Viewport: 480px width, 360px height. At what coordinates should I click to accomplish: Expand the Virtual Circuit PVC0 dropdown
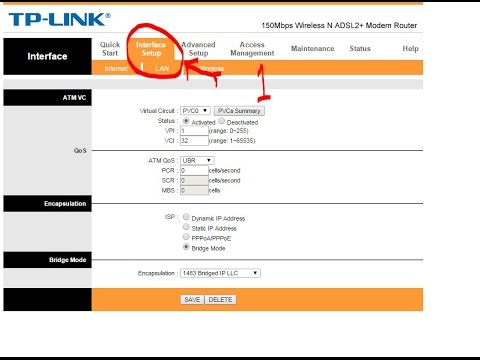[x=195, y=111]
